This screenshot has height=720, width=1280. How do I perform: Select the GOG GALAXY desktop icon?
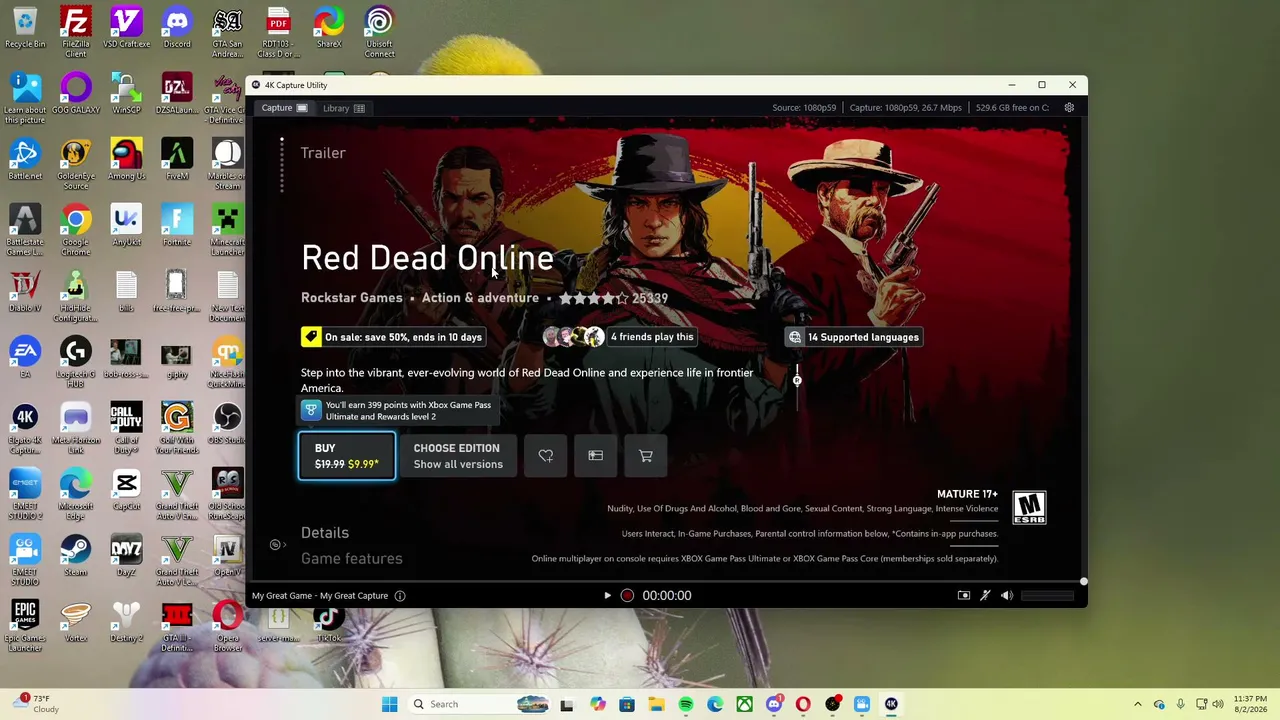(x=76, y=94)
